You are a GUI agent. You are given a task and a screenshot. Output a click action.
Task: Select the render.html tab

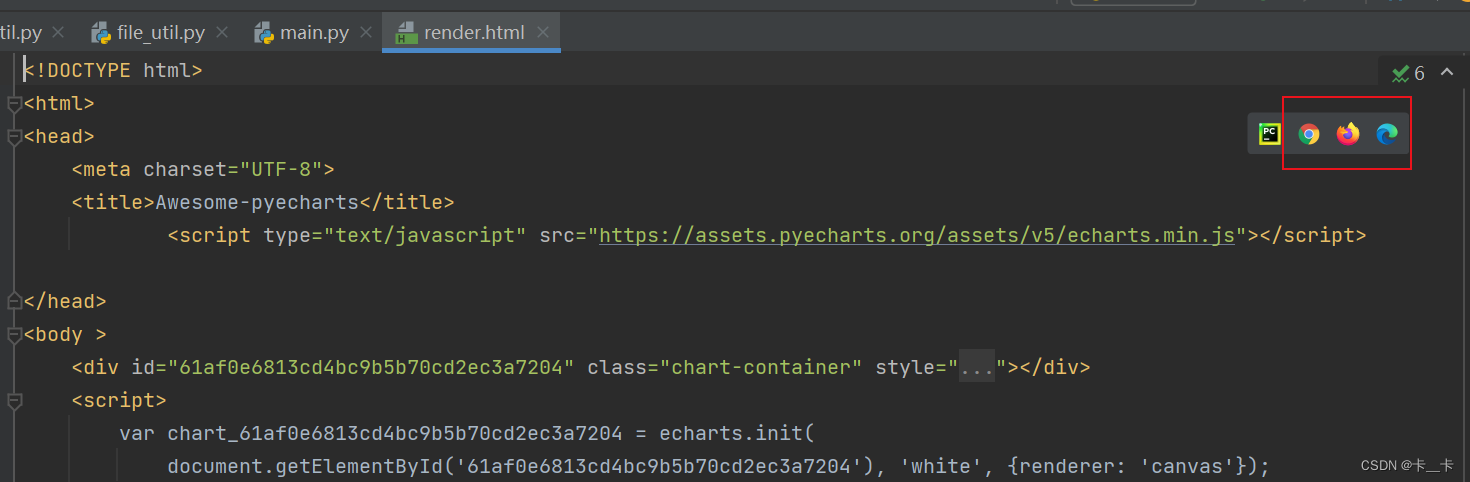[474, 33]
